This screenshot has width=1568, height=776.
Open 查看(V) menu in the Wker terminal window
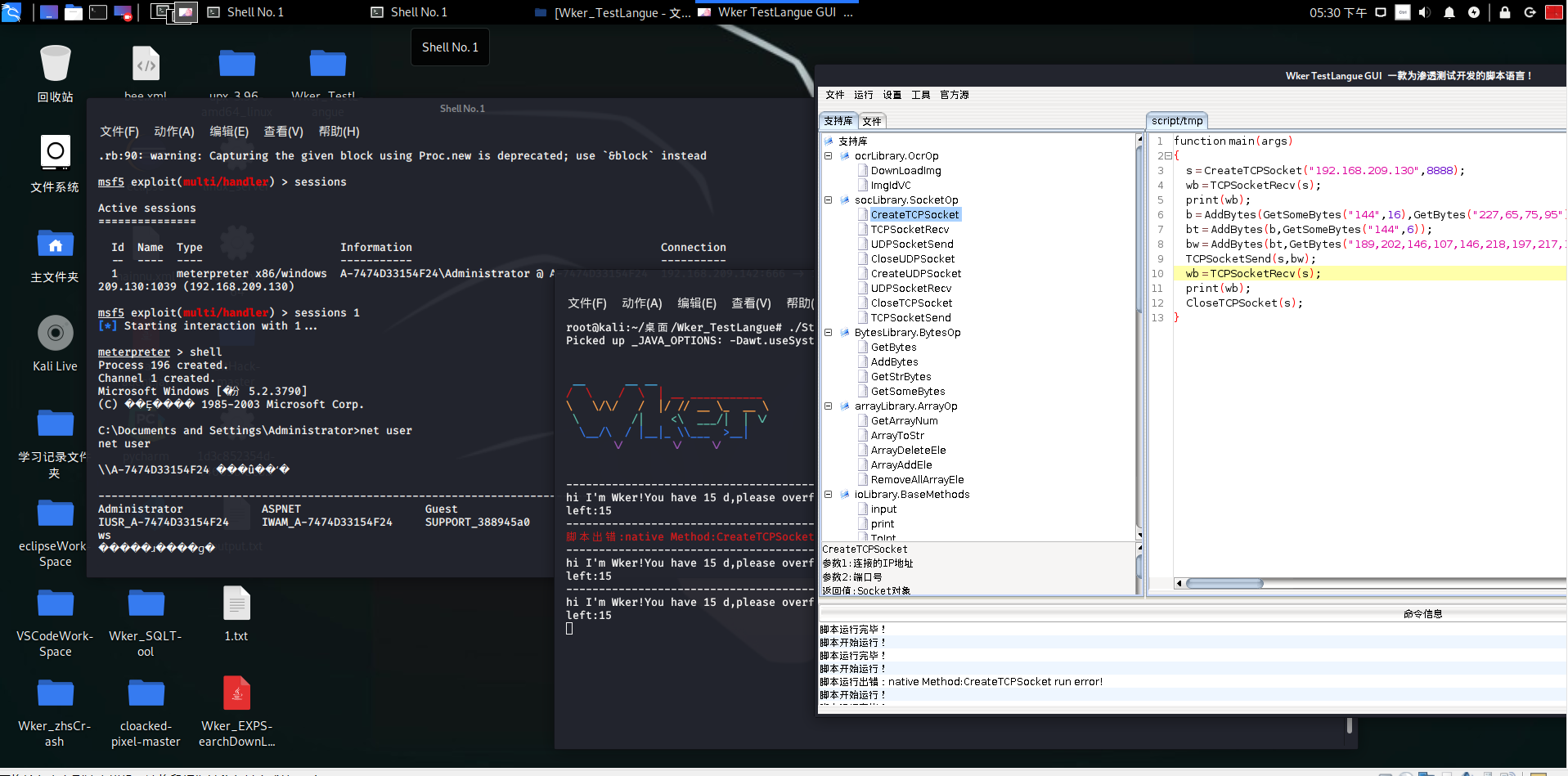[x=751, y=303]
